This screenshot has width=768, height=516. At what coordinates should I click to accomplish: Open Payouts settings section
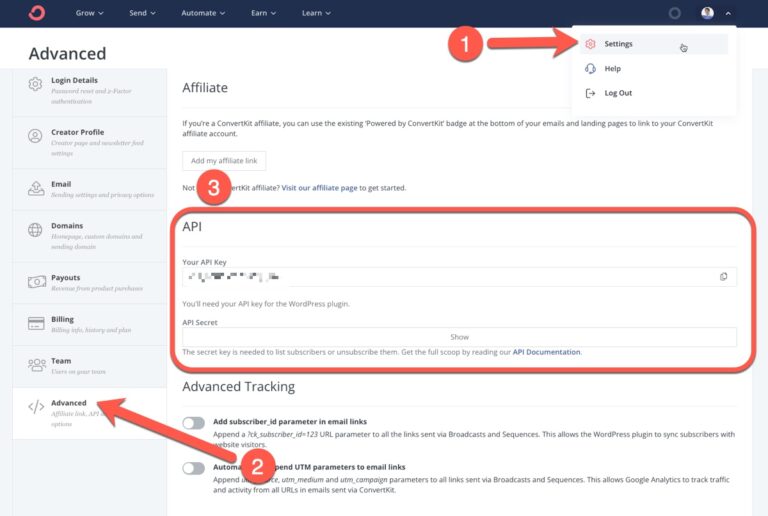pyautogui.click(x=90, y=282)
